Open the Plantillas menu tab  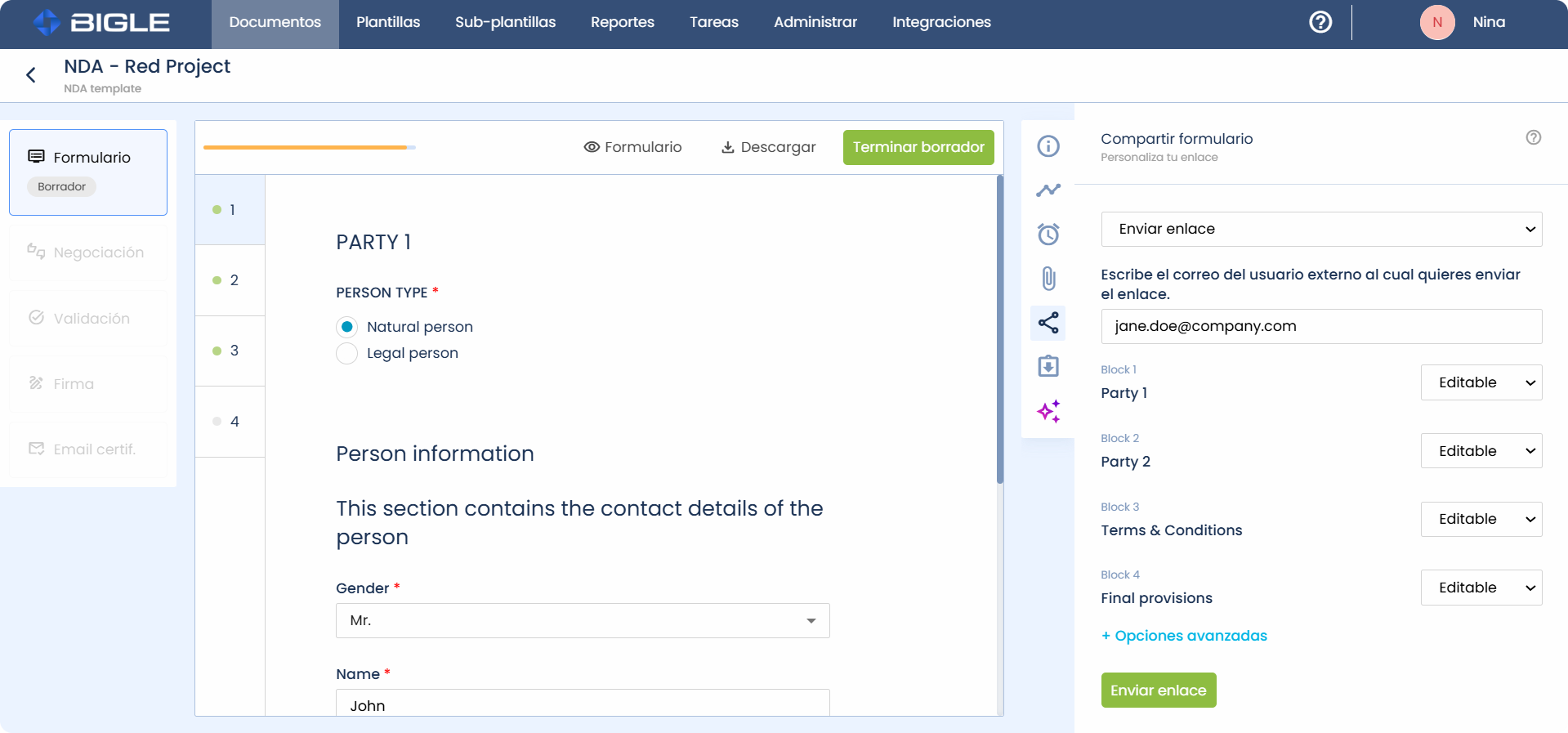(388, 23)
